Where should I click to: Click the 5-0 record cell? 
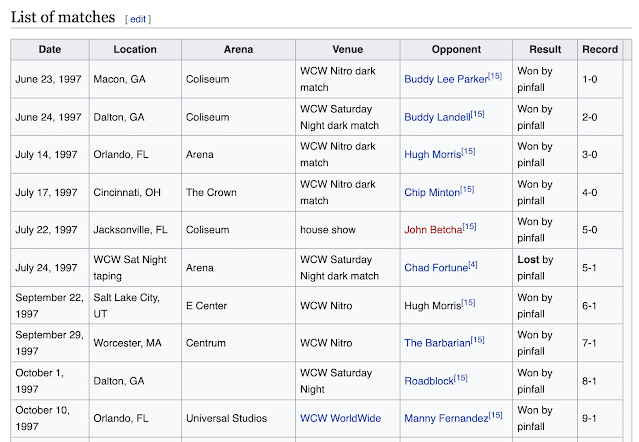pyautogui.click(x=600, y=230)
